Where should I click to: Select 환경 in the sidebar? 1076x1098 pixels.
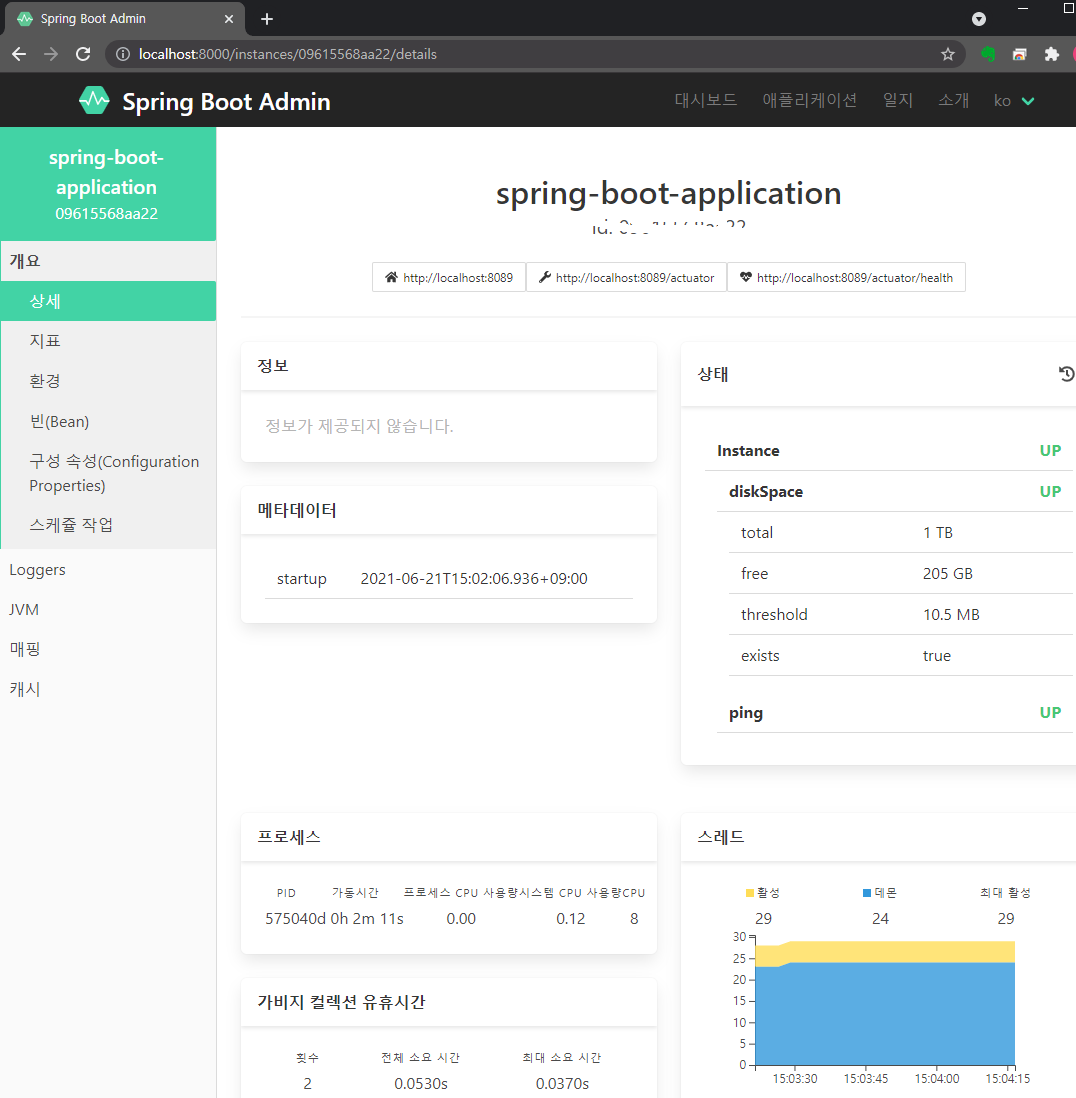[x=109, y=381]
